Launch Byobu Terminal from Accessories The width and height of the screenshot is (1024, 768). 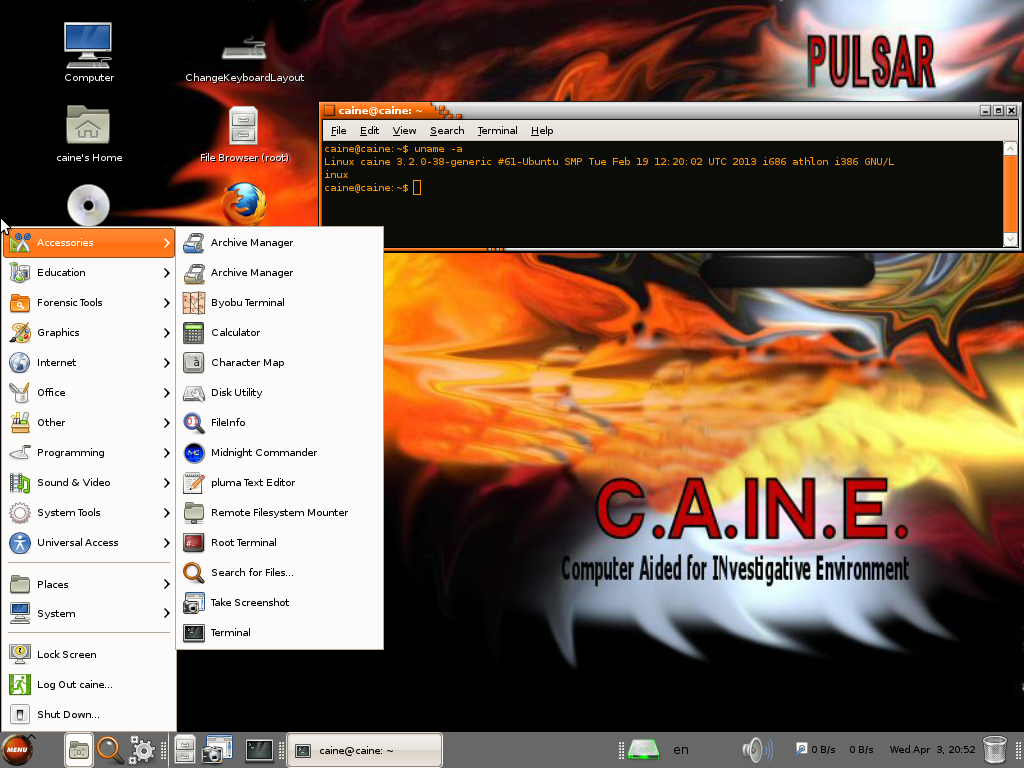click(x=280, y=302)
